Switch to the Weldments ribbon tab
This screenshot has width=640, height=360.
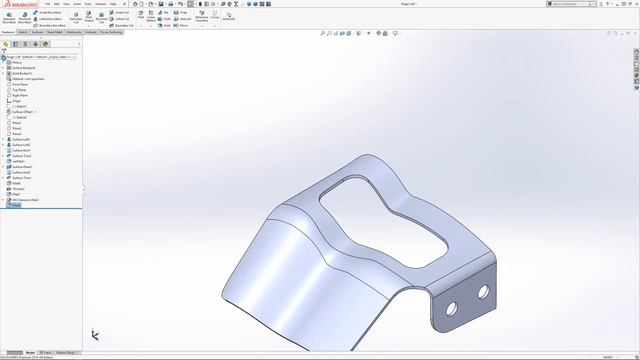pos(74,32)
